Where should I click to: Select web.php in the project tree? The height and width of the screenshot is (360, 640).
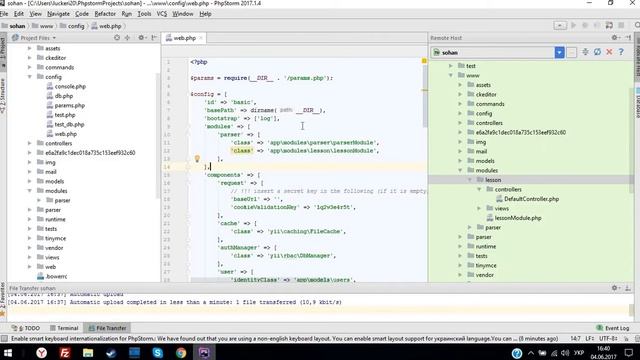pos(62,134)
